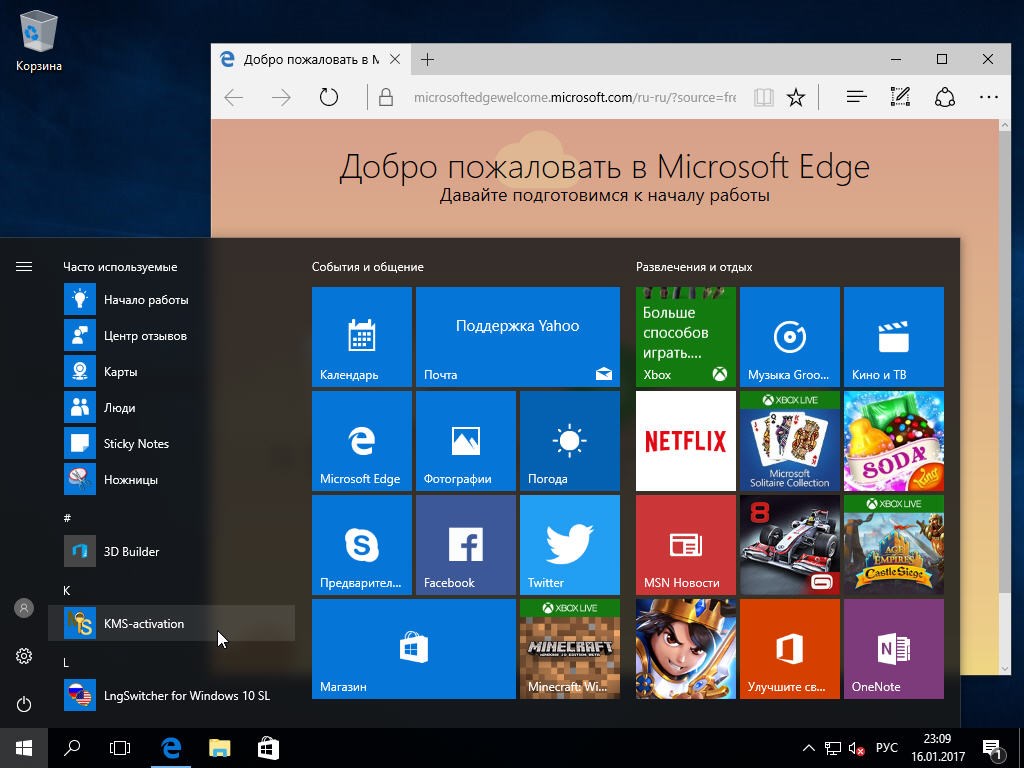Click the K letter group header
This screenshot has width=1024, height=768.
click(x=67, y=590)
